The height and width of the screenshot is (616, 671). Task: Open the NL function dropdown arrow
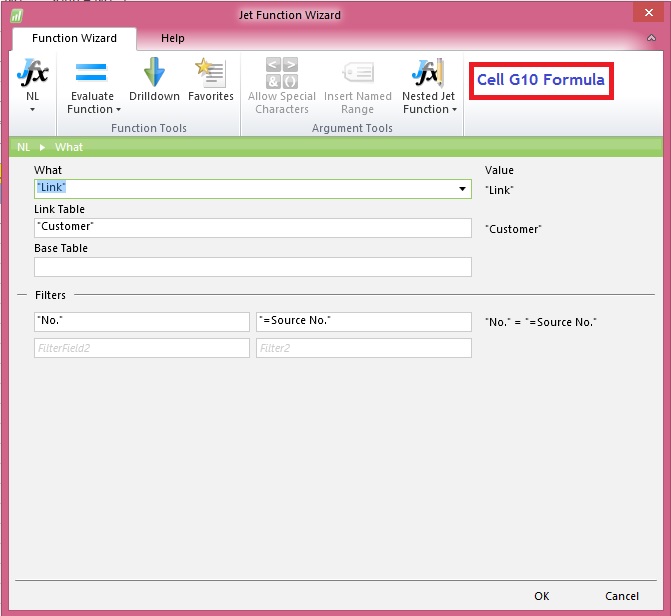click(32, 110)
